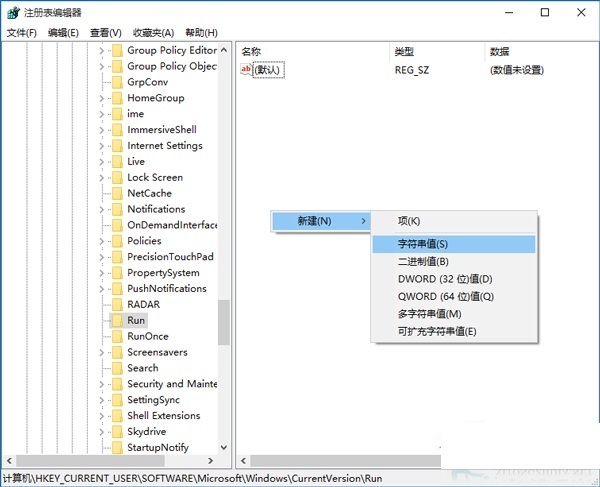The image size is (600, 487).
Task: Click the (数值未设置) data cell
Action: (x=517, y=70)
